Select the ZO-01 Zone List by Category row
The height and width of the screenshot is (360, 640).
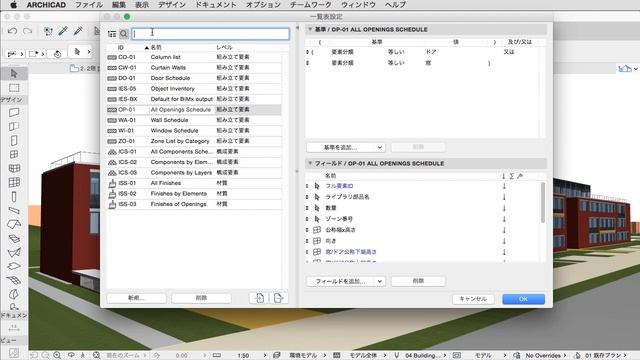[194, 141]
